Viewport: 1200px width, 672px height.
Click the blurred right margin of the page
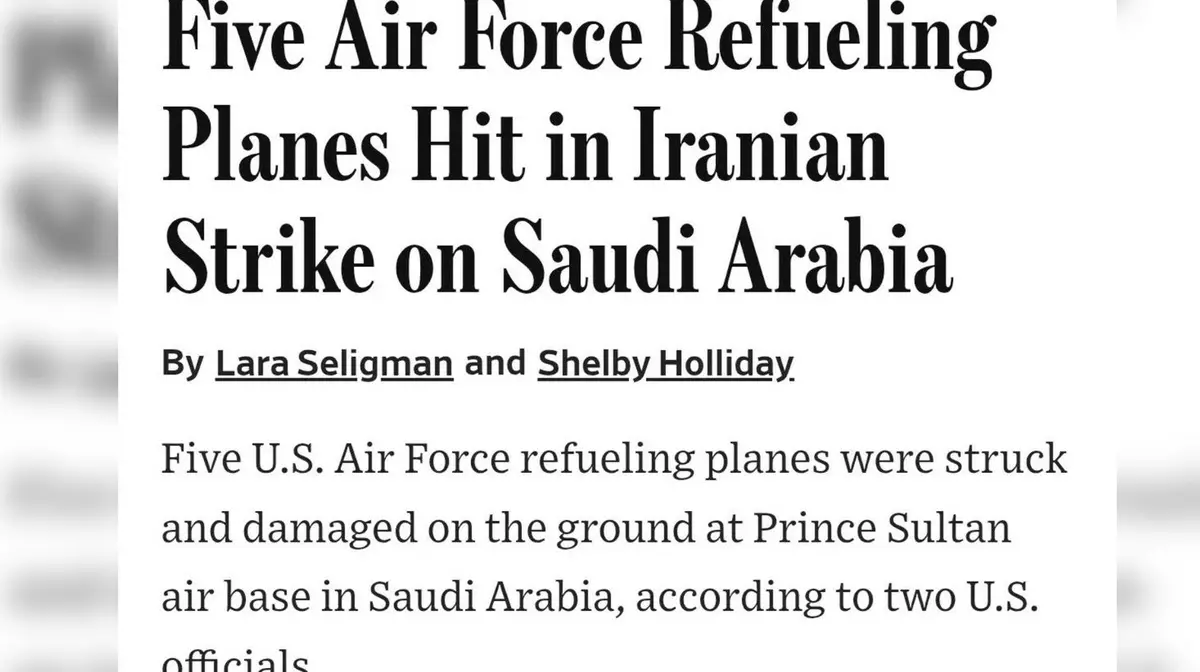(1158, 336)
